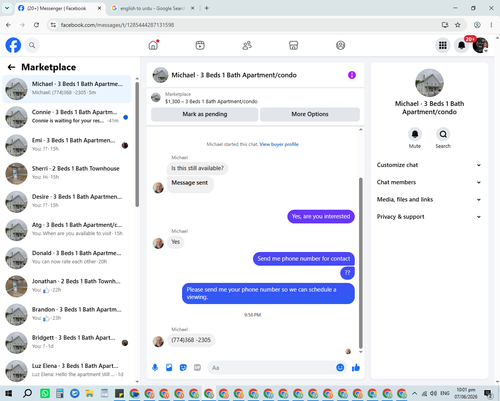This screenshot has width=500, height=401.
Task: Open the View buyer profile link
Action: pos(279,144)
